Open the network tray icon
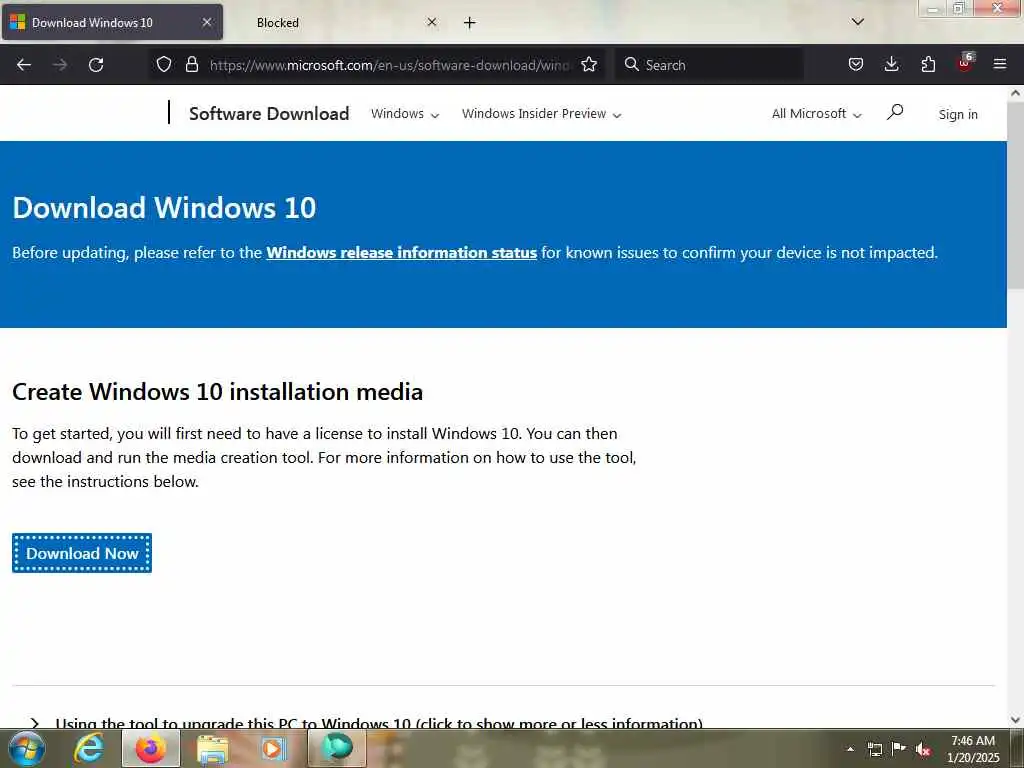 pyautogui.click(x=874, y=749)
